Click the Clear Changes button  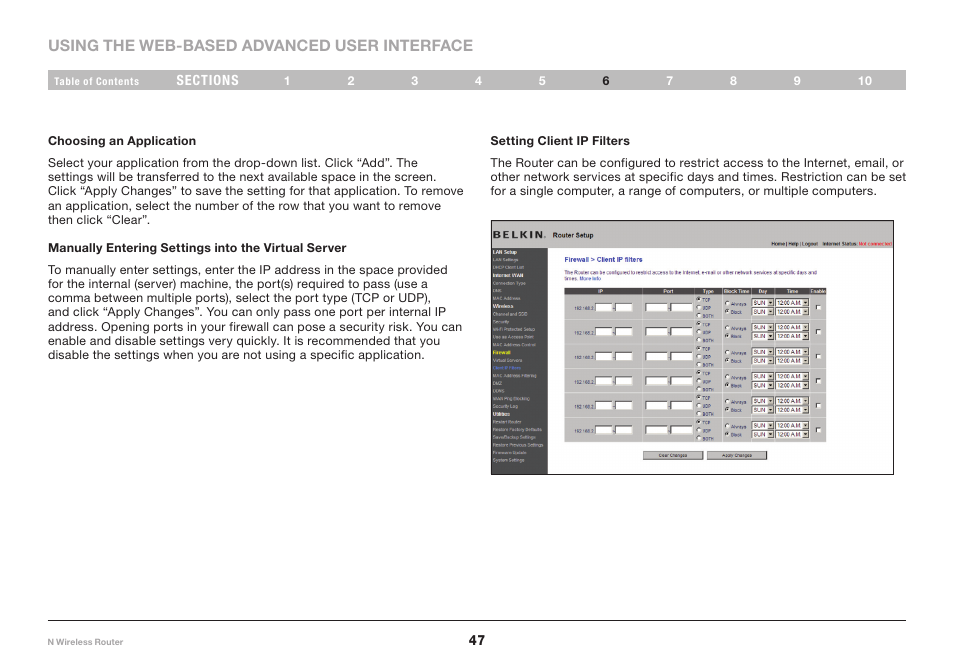(673, 455)
